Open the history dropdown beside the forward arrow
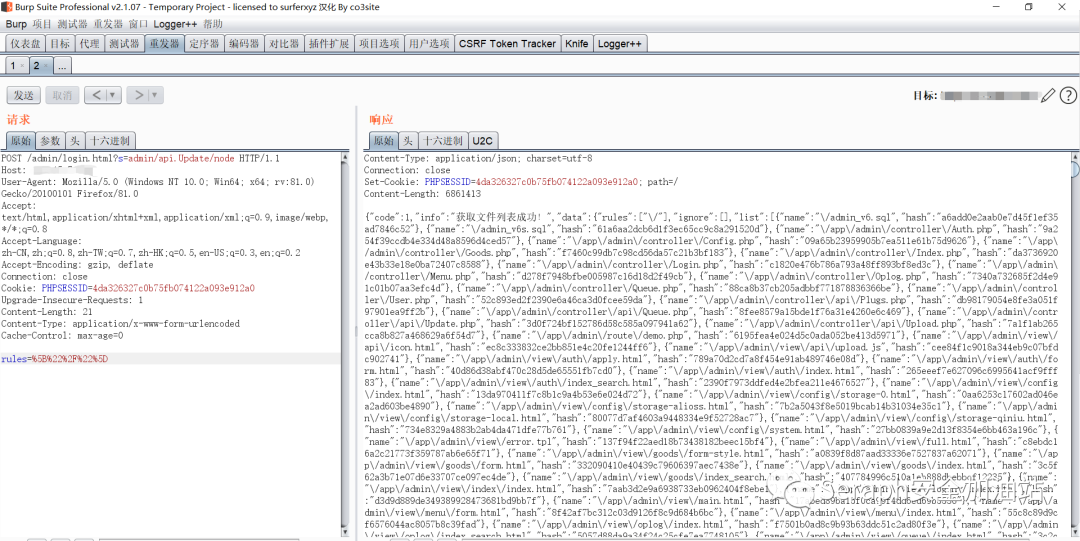The height and width of the screenshot is (541, 1080). pos(156,95)
